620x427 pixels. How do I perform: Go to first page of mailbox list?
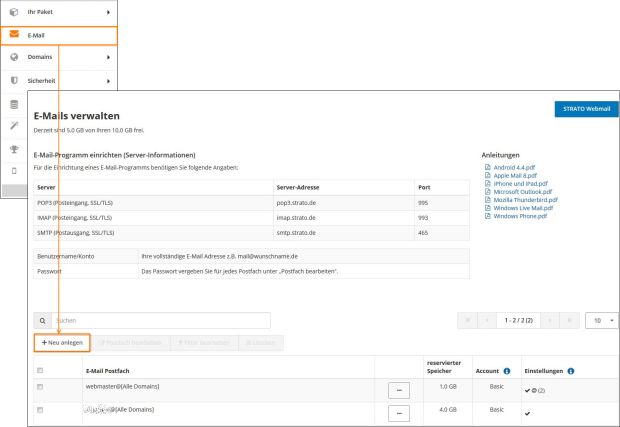point(468,320)
